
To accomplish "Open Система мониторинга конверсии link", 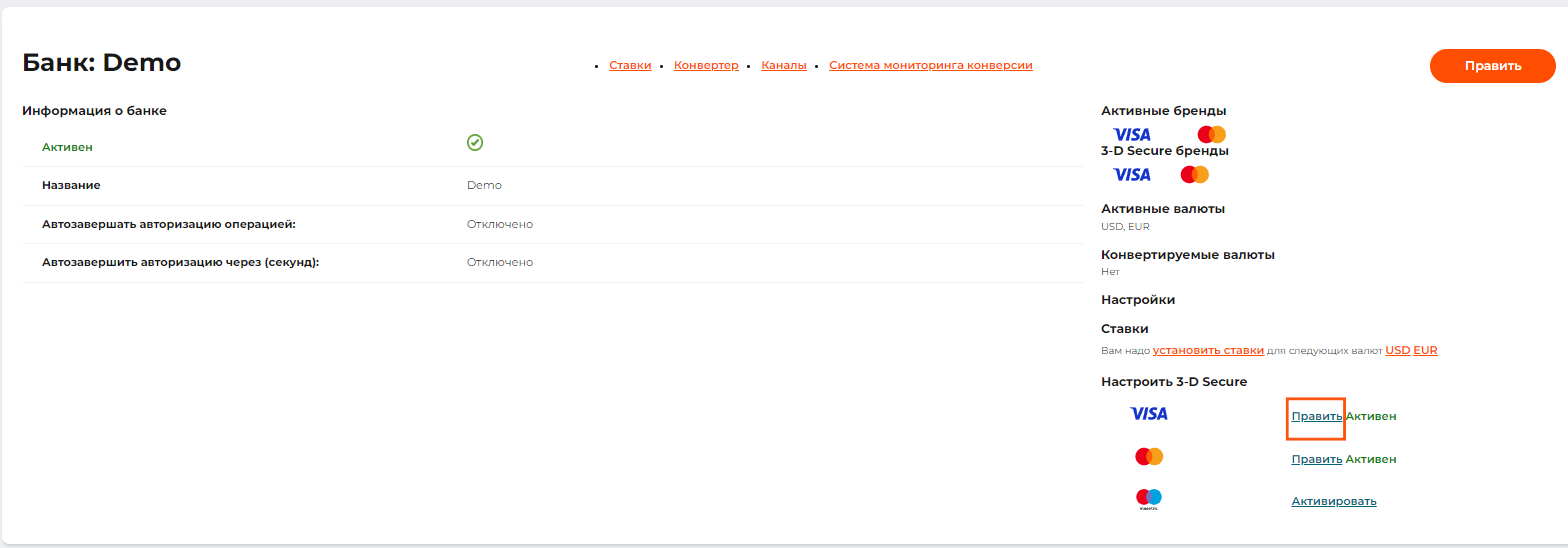I will [930, 65].
